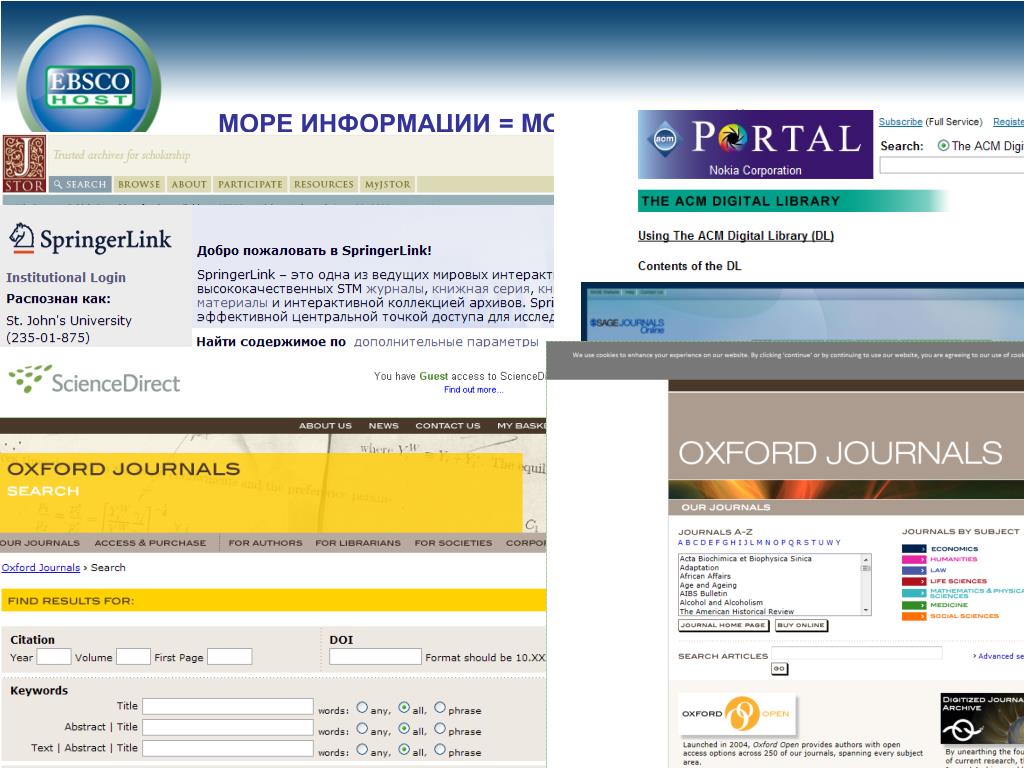This screenshot has width=1024, height=768.
Task: Click SpringerLink Institutional Login
Action: pyautogui.click(x=66, y=278)
